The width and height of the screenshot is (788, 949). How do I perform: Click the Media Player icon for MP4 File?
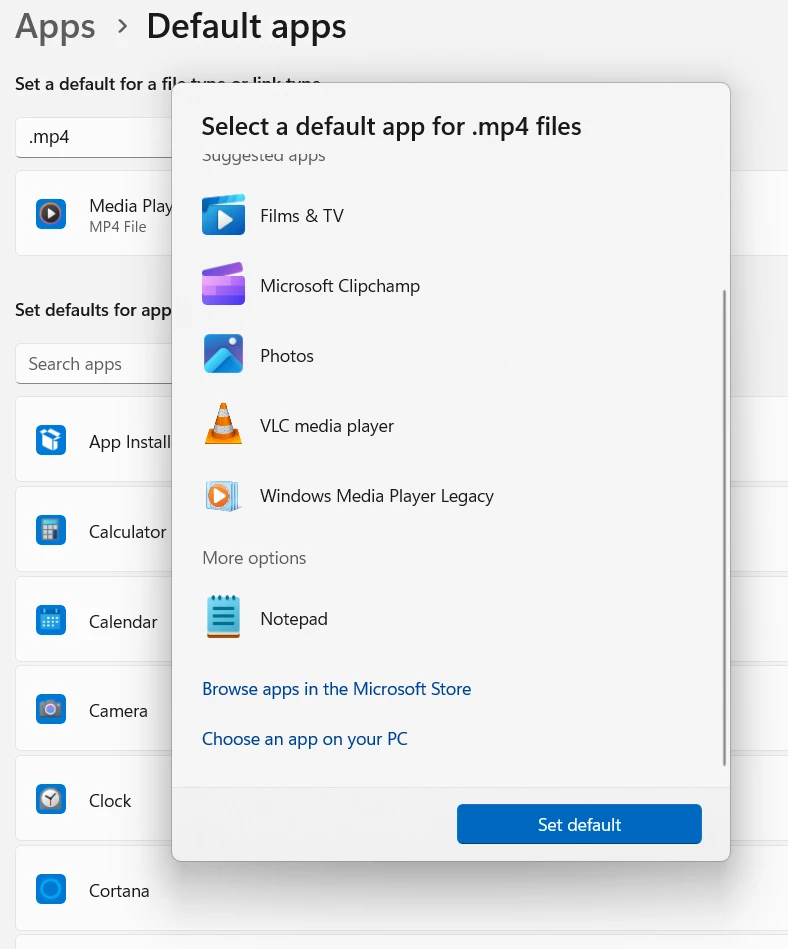click(x=51, y=214)
